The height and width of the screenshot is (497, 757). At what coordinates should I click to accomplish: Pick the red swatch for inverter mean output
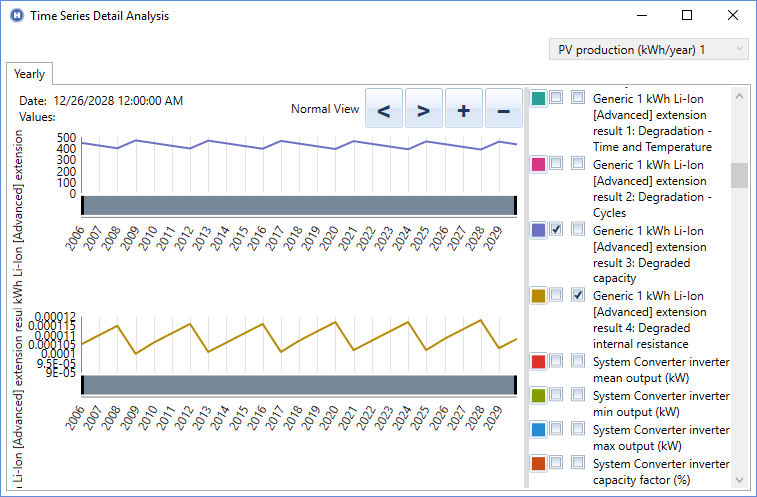tap(539, 362)
